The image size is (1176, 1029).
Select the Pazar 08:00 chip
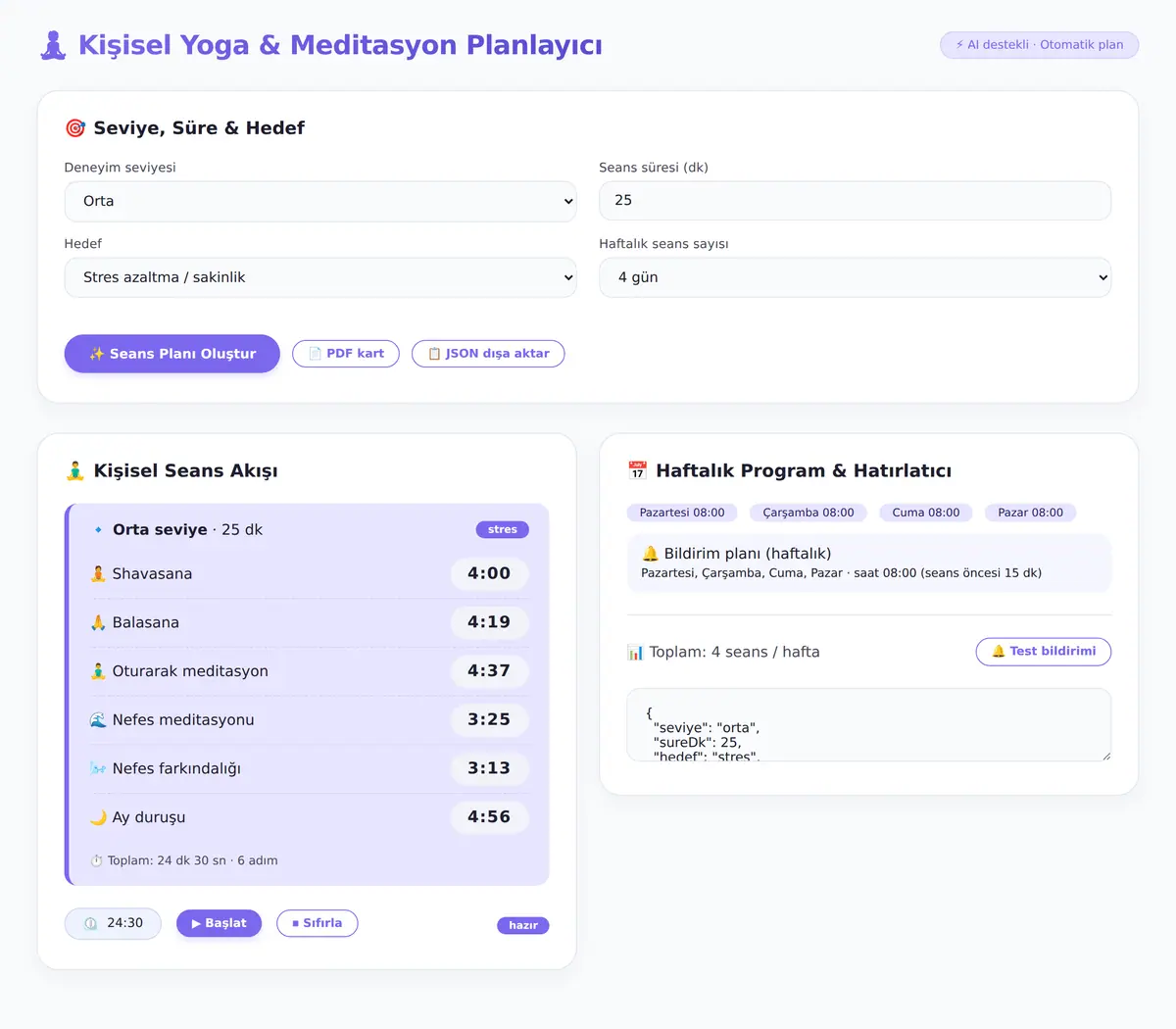click(x=1030, y=513)
